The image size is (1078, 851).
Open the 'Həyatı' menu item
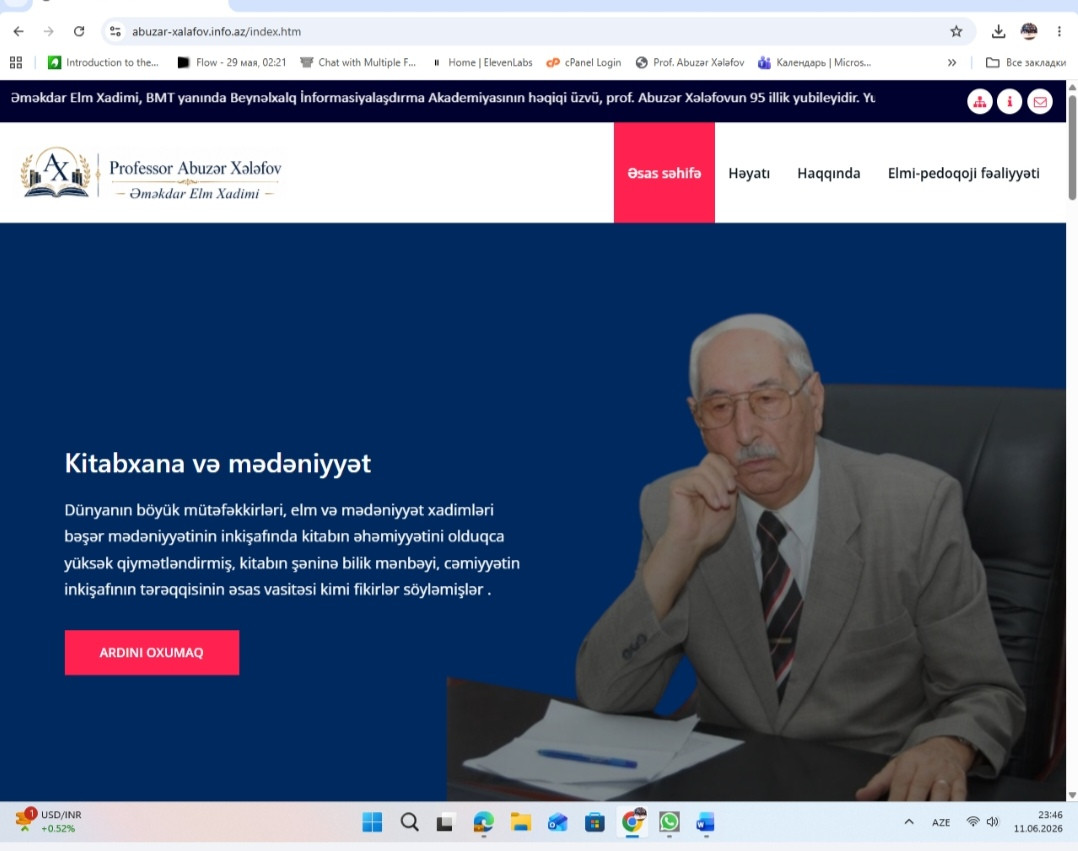749,173
